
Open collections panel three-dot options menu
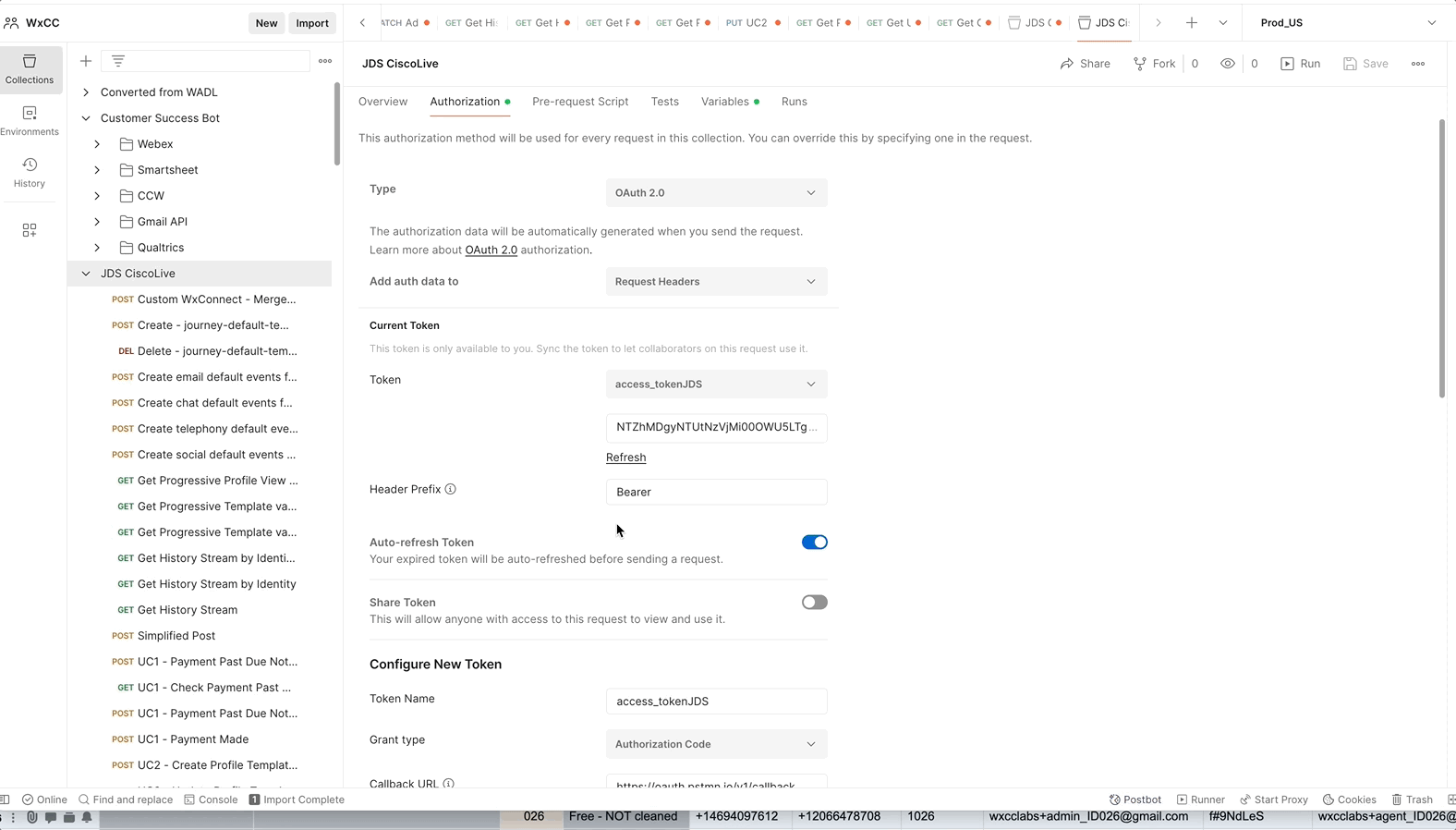click(x=325, y=61)
